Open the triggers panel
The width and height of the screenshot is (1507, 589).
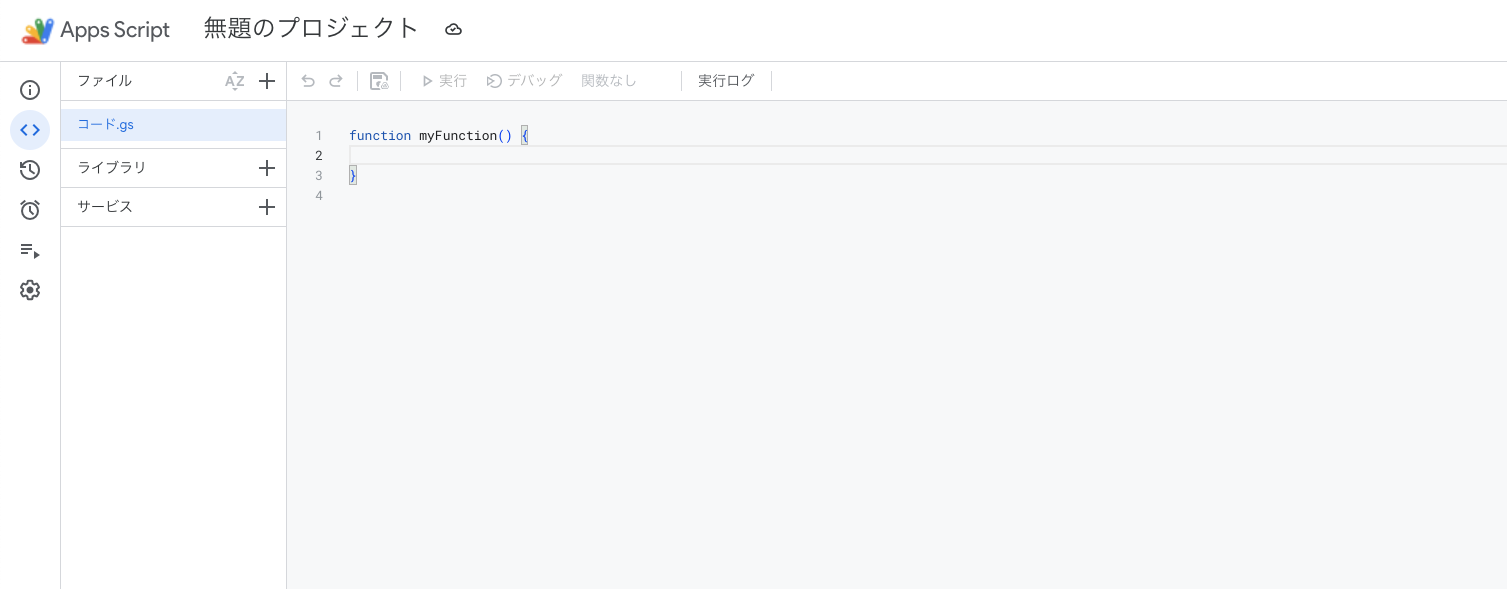point(30,210)
